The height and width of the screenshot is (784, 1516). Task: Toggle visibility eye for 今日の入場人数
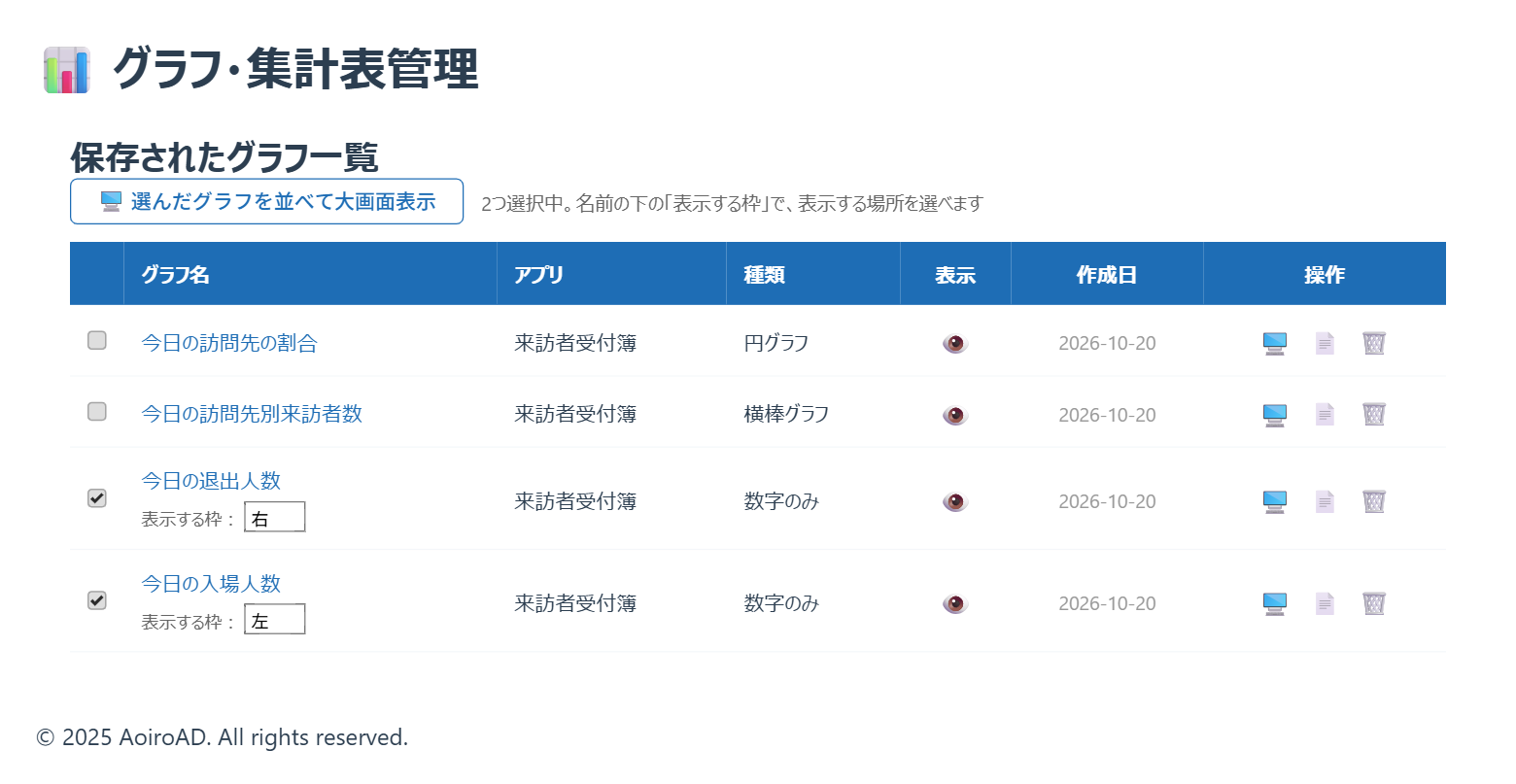(x=955, y=603)
